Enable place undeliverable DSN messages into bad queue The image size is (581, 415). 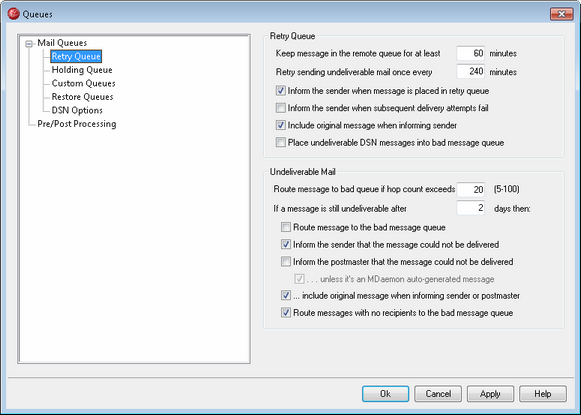(x=280, y=142)
